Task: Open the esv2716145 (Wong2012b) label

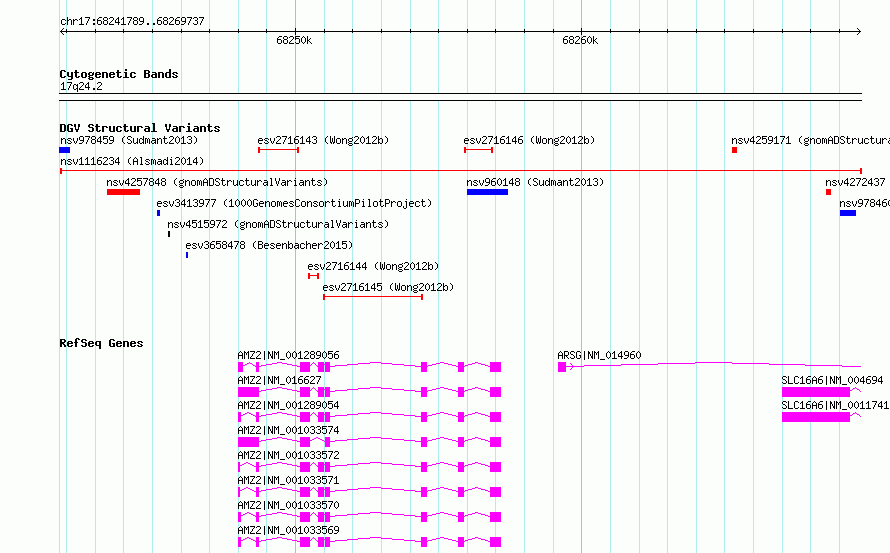Action: (x=388, y=287)
